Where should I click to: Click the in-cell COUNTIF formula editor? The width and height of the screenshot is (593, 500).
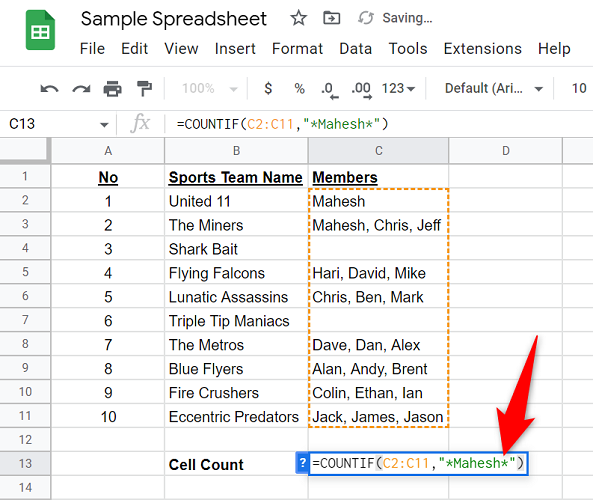pos(418,463)
